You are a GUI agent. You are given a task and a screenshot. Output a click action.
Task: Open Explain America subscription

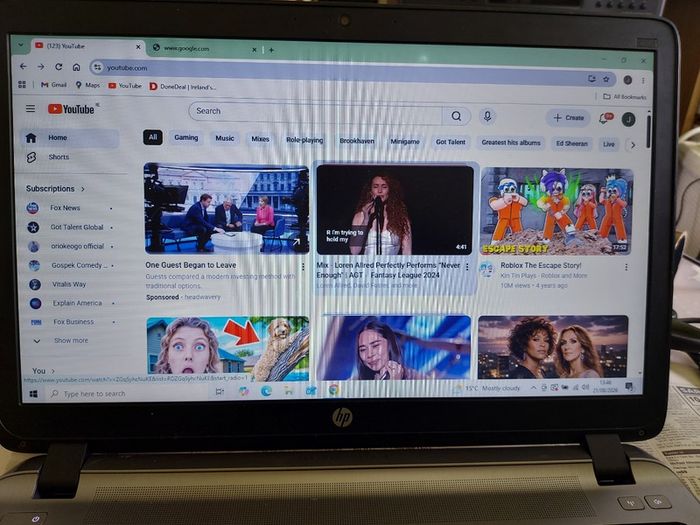tap(71, 303)
